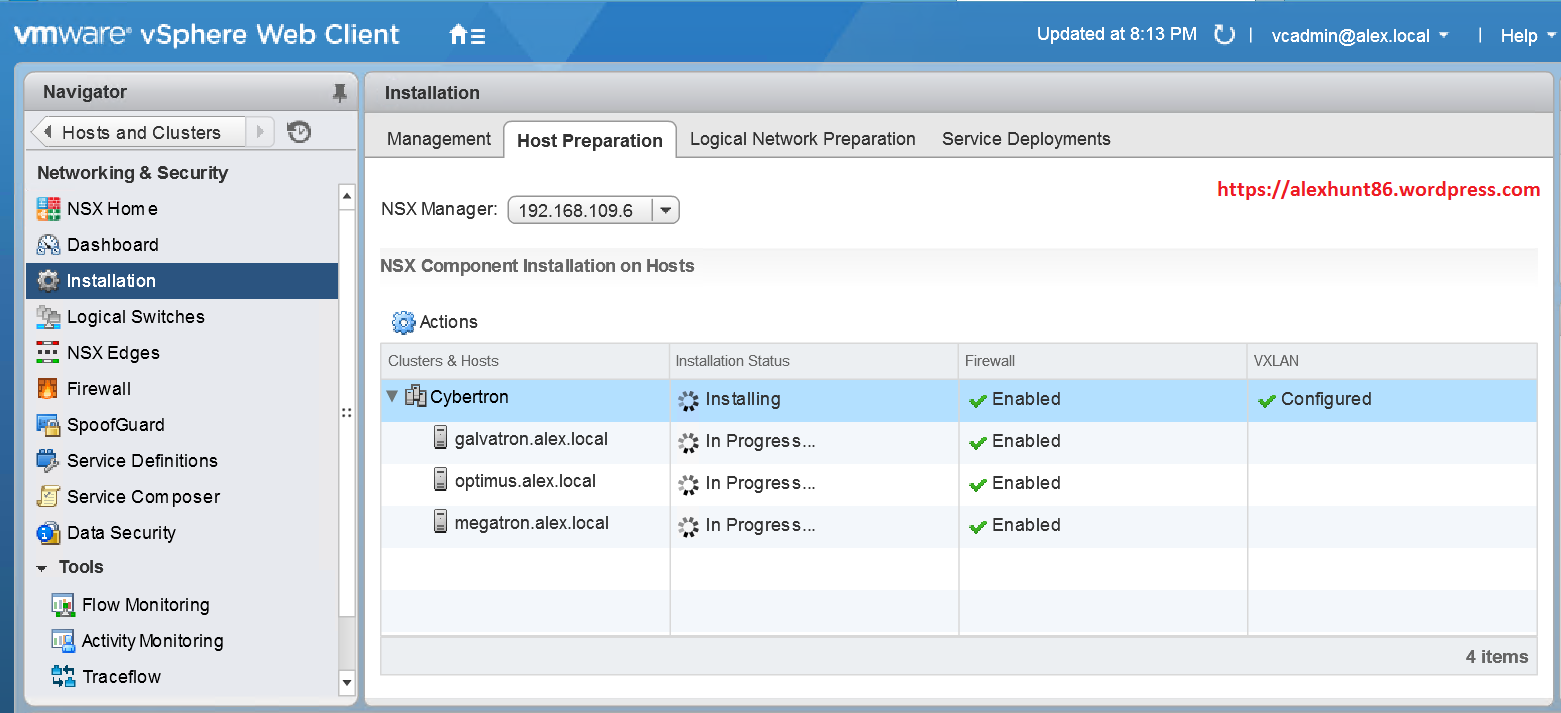Collapse the Tools section in the navigator
Viewport: 1561px width, 713px height.
[42, 567]
